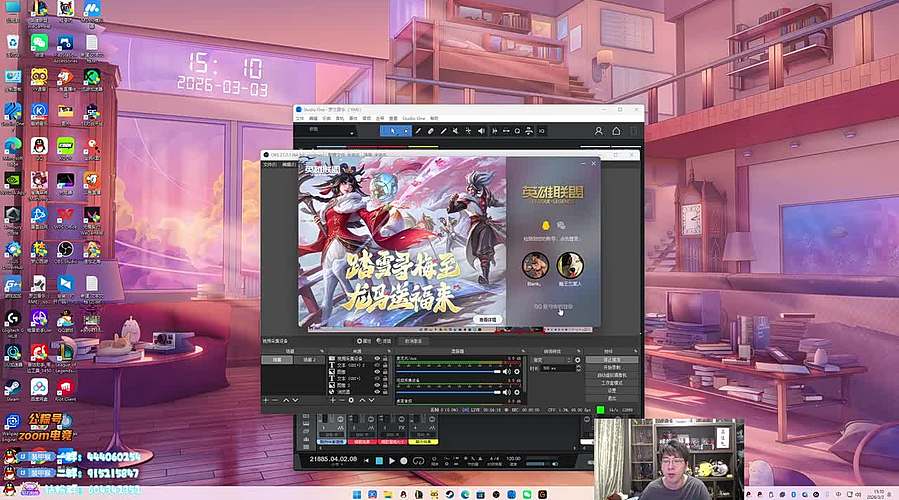
Task: Select 场景 2 in OBS scenes list
Action: coord(310,360)
